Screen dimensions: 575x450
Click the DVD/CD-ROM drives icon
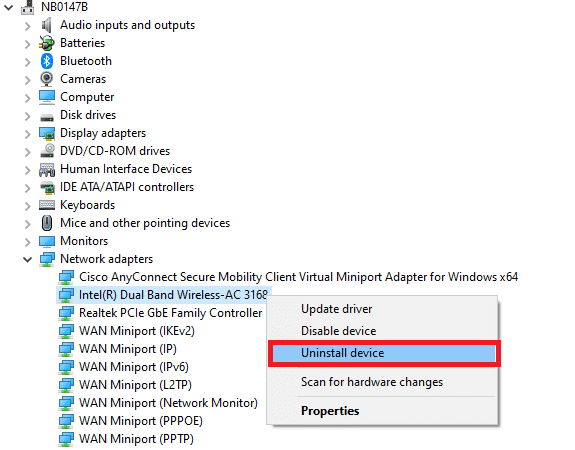pyautogui.click(x=47, y=151)
